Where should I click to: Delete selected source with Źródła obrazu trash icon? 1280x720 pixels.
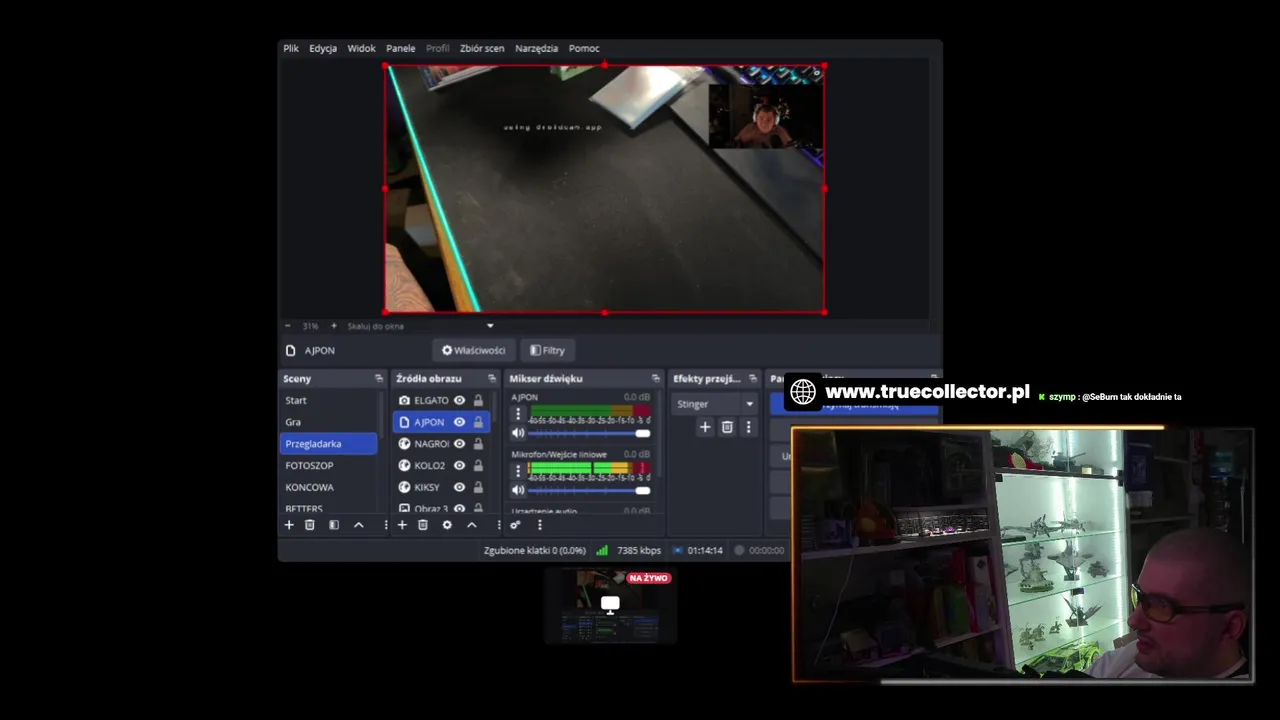coord(423,525)
